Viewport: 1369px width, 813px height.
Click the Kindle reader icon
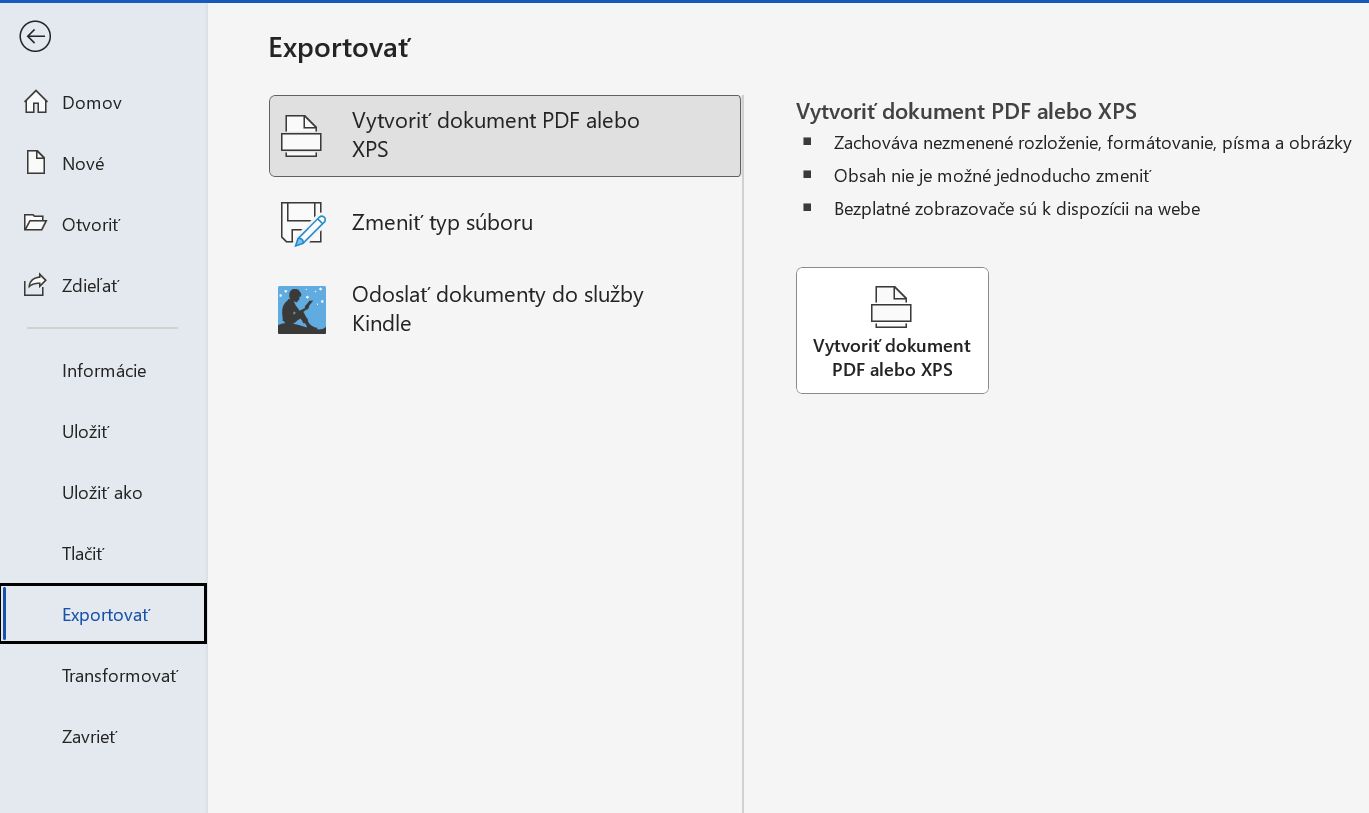(302, 310)
